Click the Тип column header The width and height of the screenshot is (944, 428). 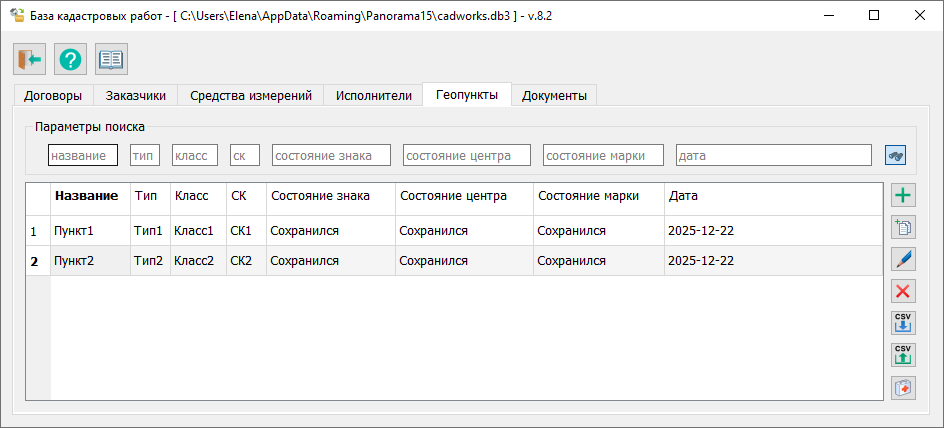[151, 199]
